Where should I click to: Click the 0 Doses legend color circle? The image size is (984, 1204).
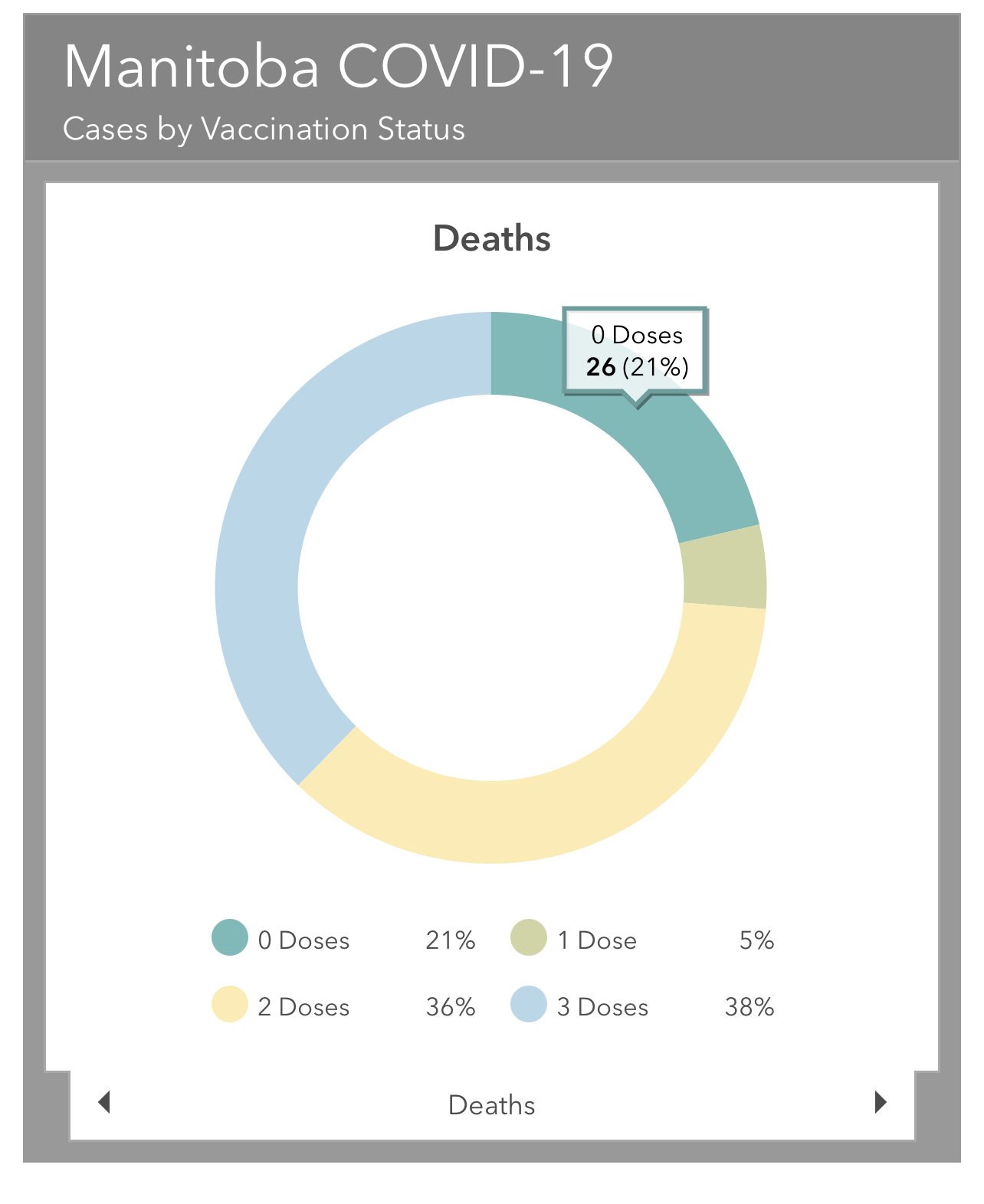tap(230, 938)
